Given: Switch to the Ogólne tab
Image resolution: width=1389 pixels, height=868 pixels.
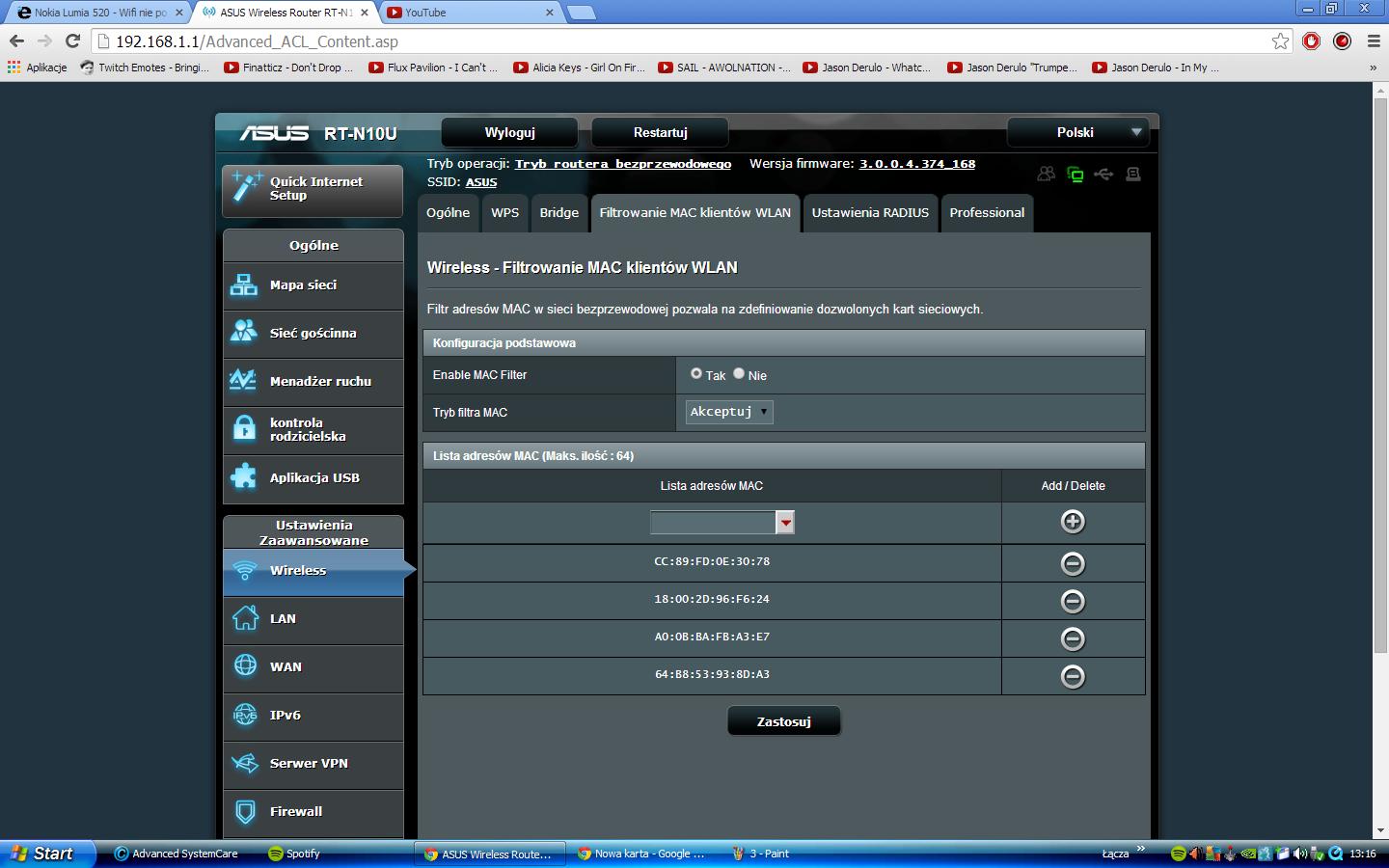Looking at the screenshot, I should (x=449, y=213).
